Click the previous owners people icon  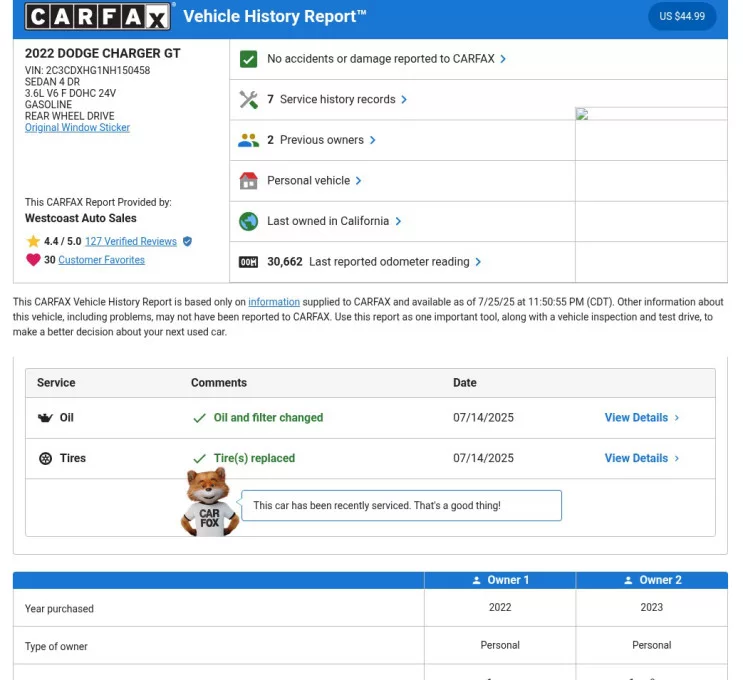click(249, 140)
